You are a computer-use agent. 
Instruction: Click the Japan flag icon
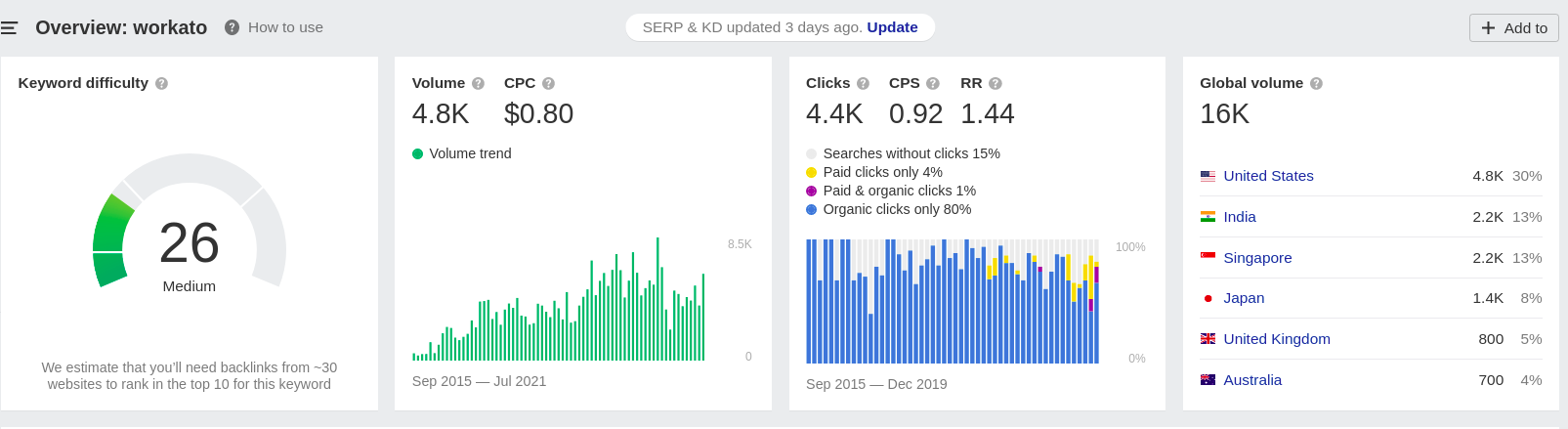1208,298
